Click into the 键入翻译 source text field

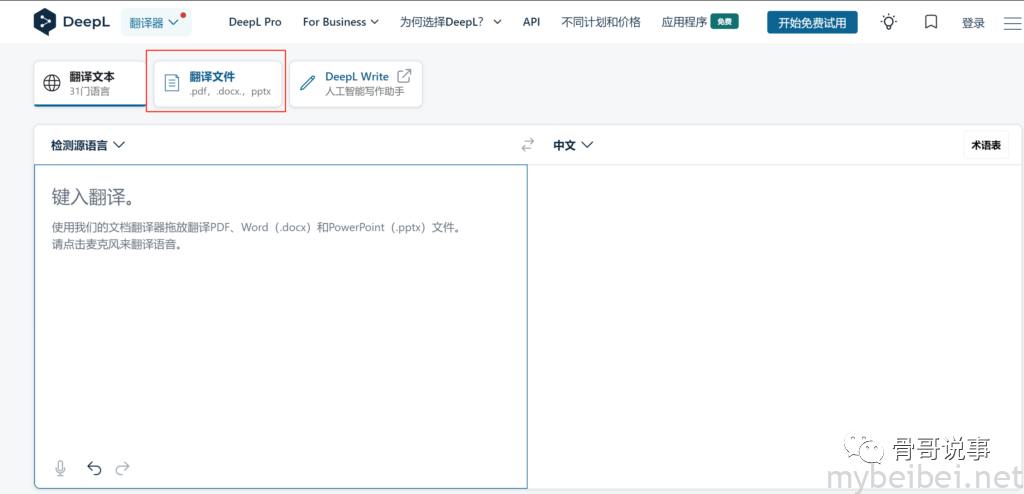pos(281,326)
